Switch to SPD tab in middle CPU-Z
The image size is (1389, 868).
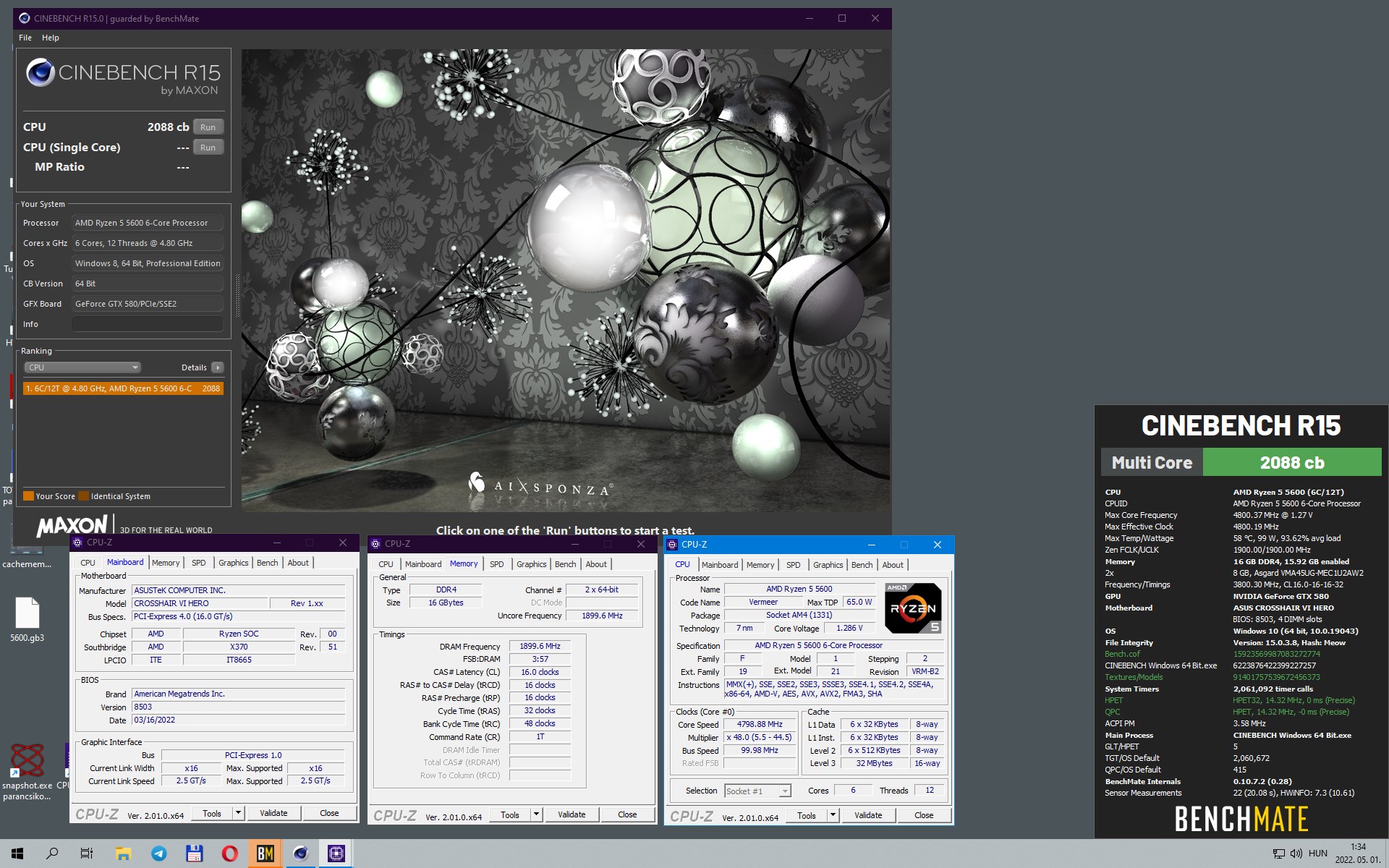click(x=496, y=564)
